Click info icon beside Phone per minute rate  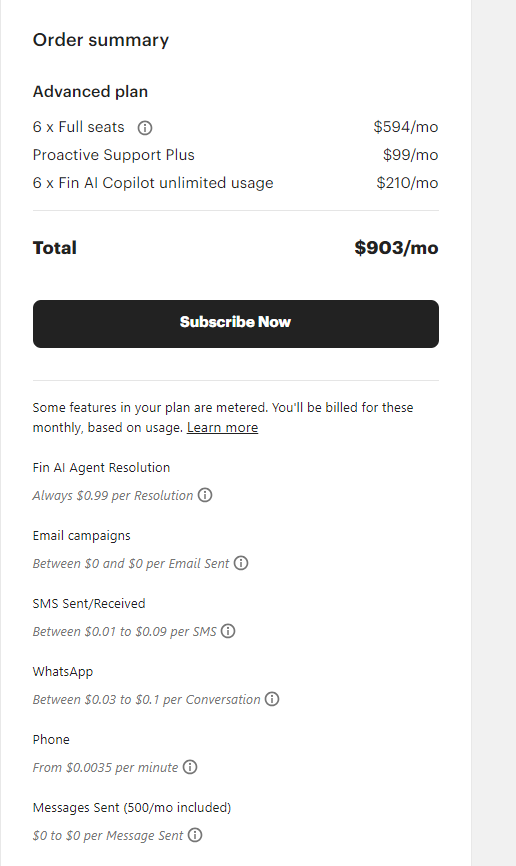coord(190,767)
